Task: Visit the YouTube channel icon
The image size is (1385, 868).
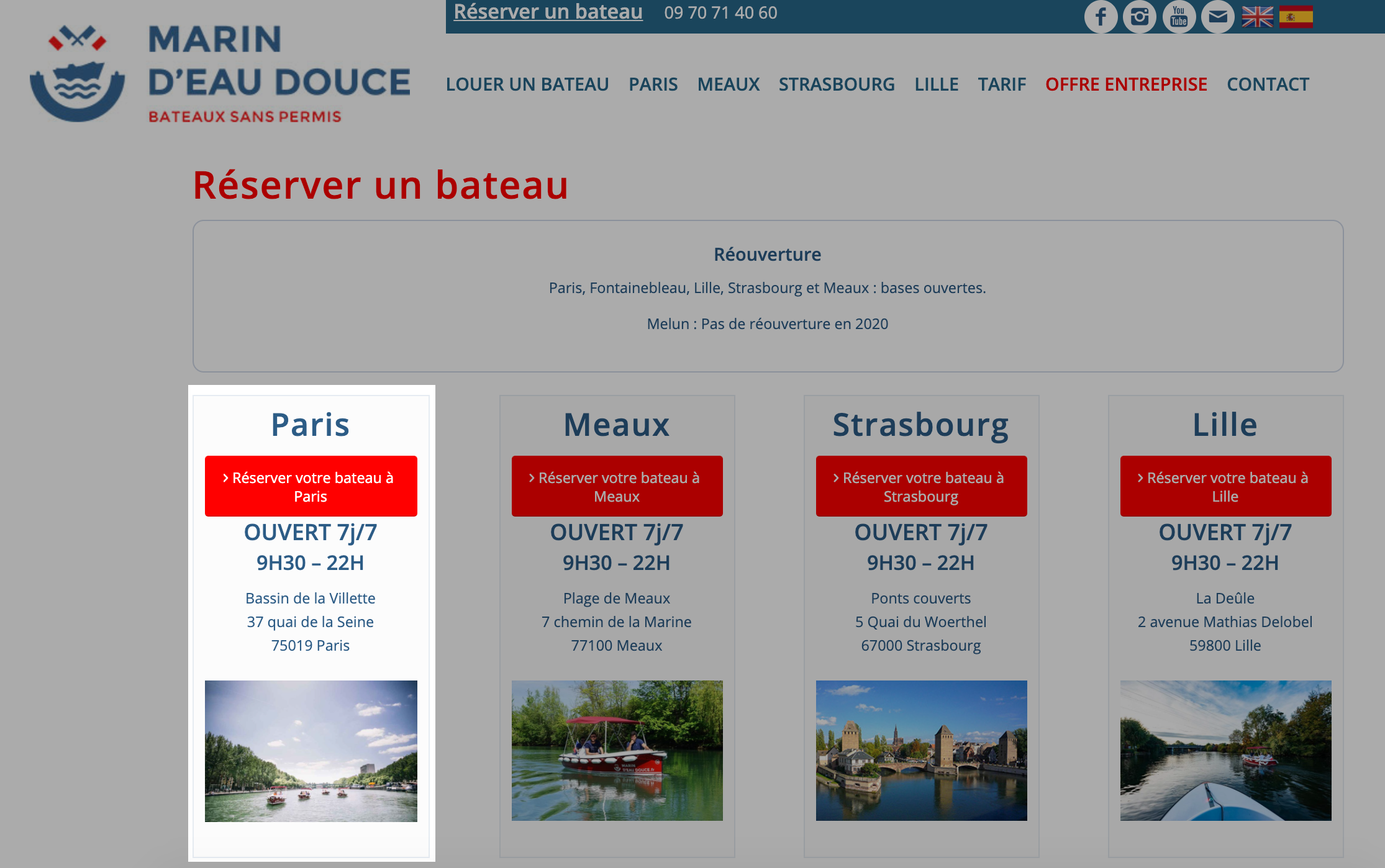Action: click(x=1179, y=16)
